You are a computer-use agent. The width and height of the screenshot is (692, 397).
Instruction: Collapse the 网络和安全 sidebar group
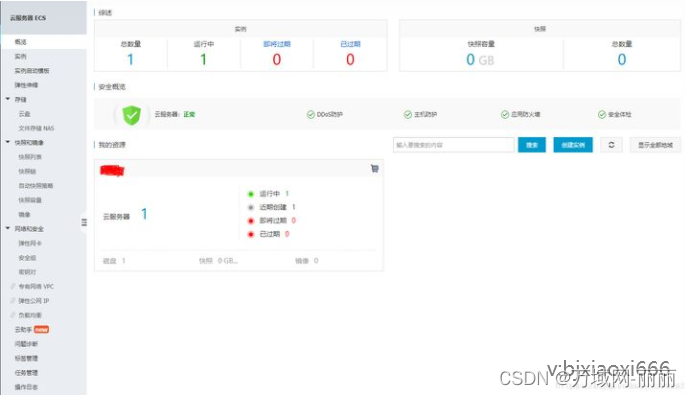[8, 228]
